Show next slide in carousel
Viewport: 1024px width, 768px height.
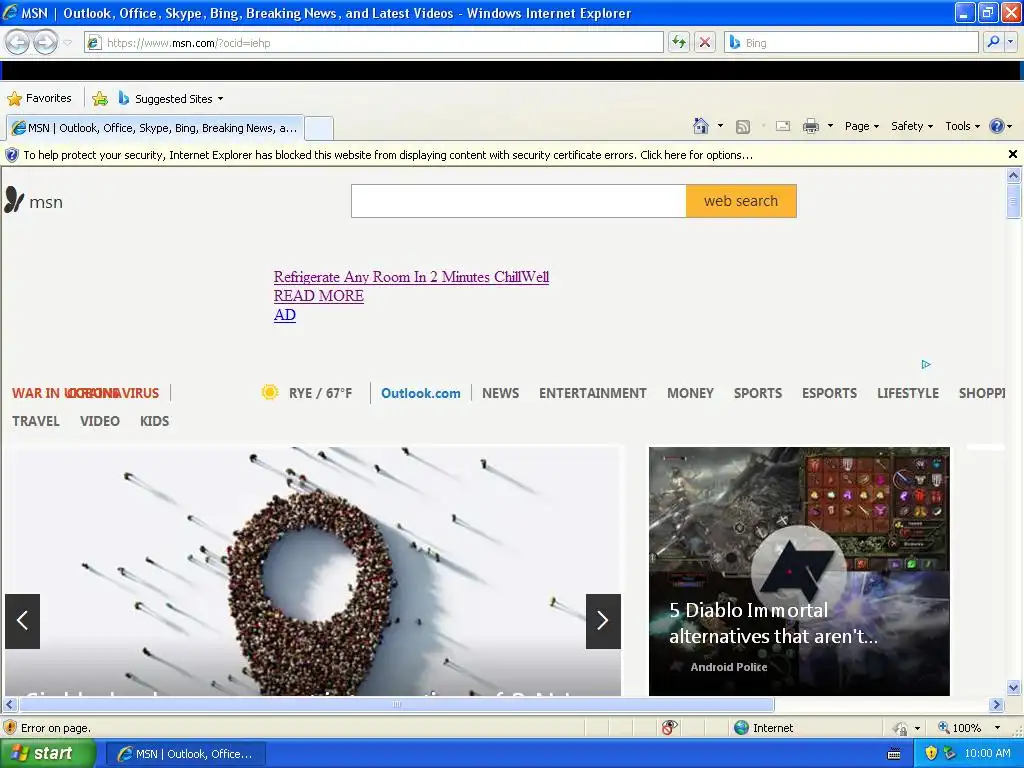[x=603, y=621]
